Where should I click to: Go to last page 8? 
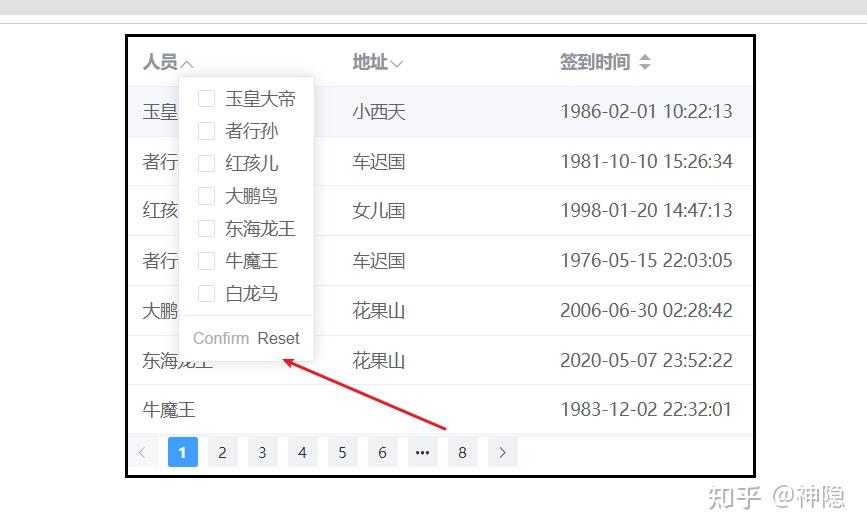click(462, 452)
